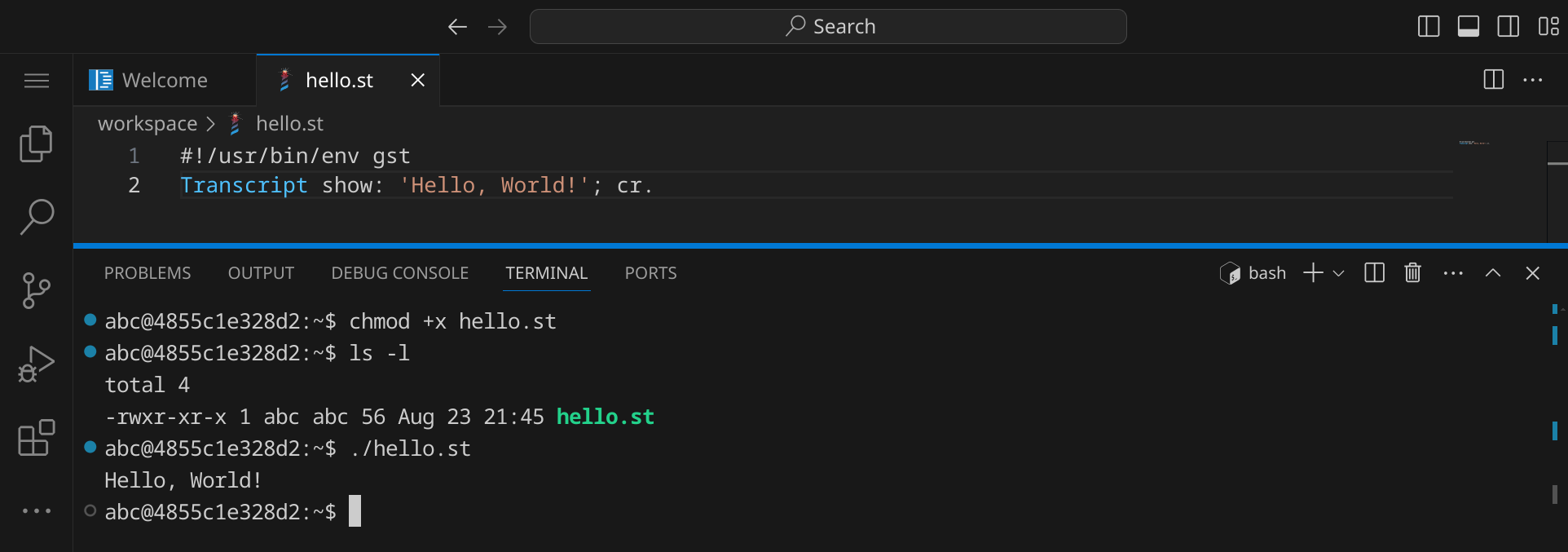
Task: Go back using the left arrow
Action: tap(457, 27)
